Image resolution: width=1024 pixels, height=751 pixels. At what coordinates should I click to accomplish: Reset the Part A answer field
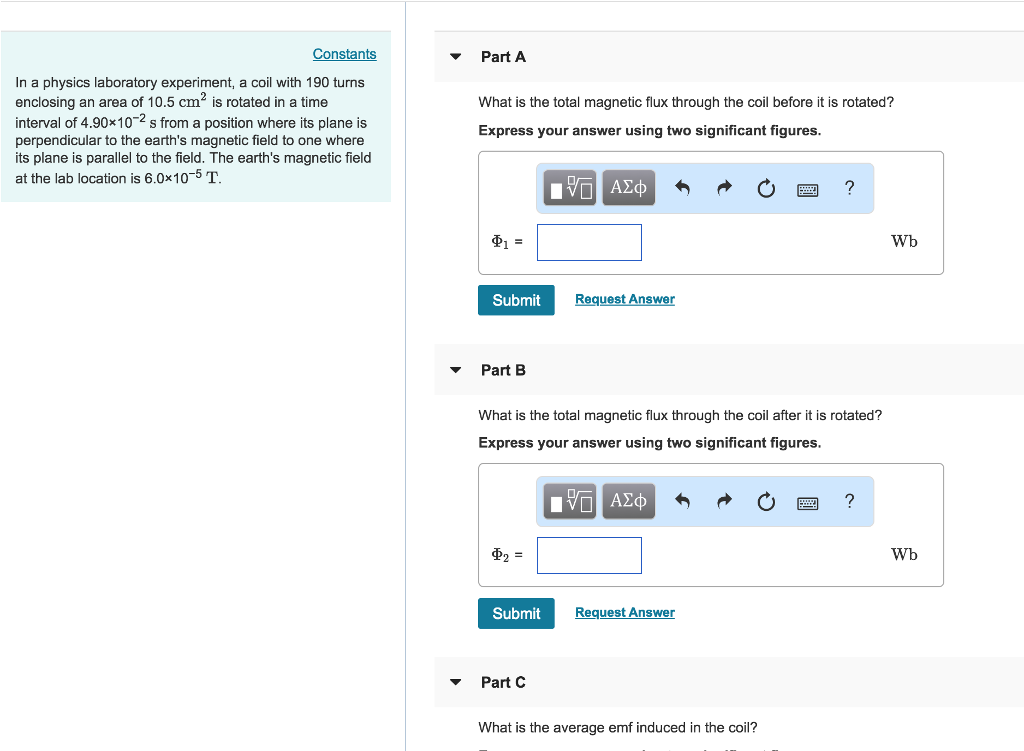766,187
